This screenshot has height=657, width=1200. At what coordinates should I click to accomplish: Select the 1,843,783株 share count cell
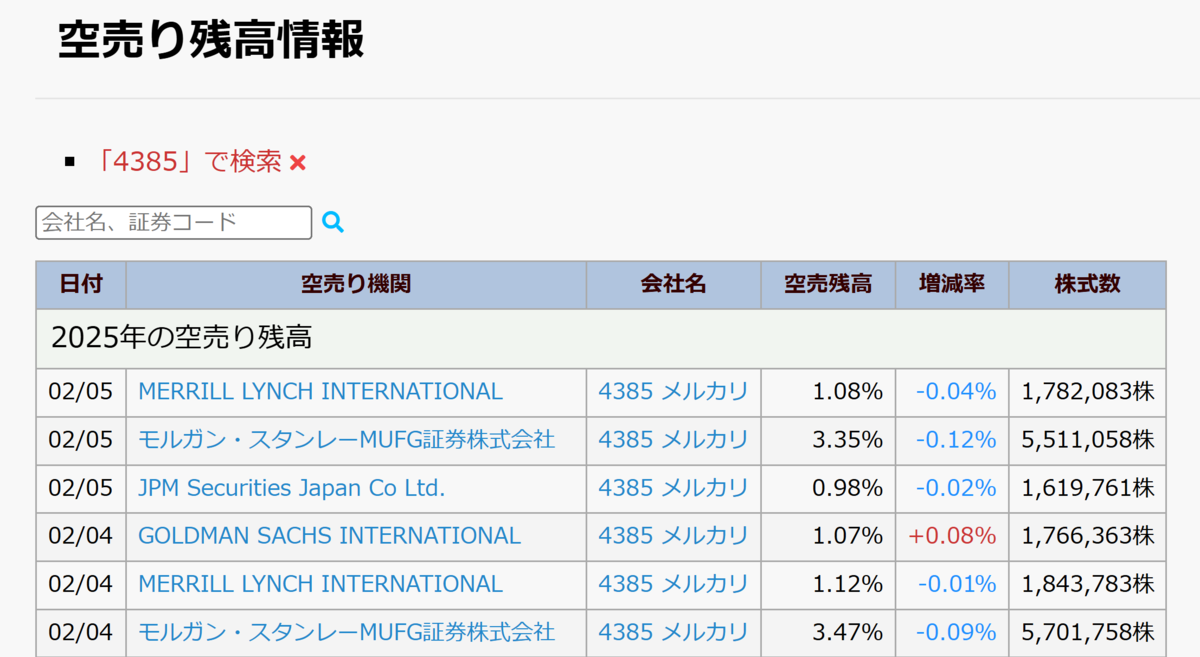click(1088, 584)
